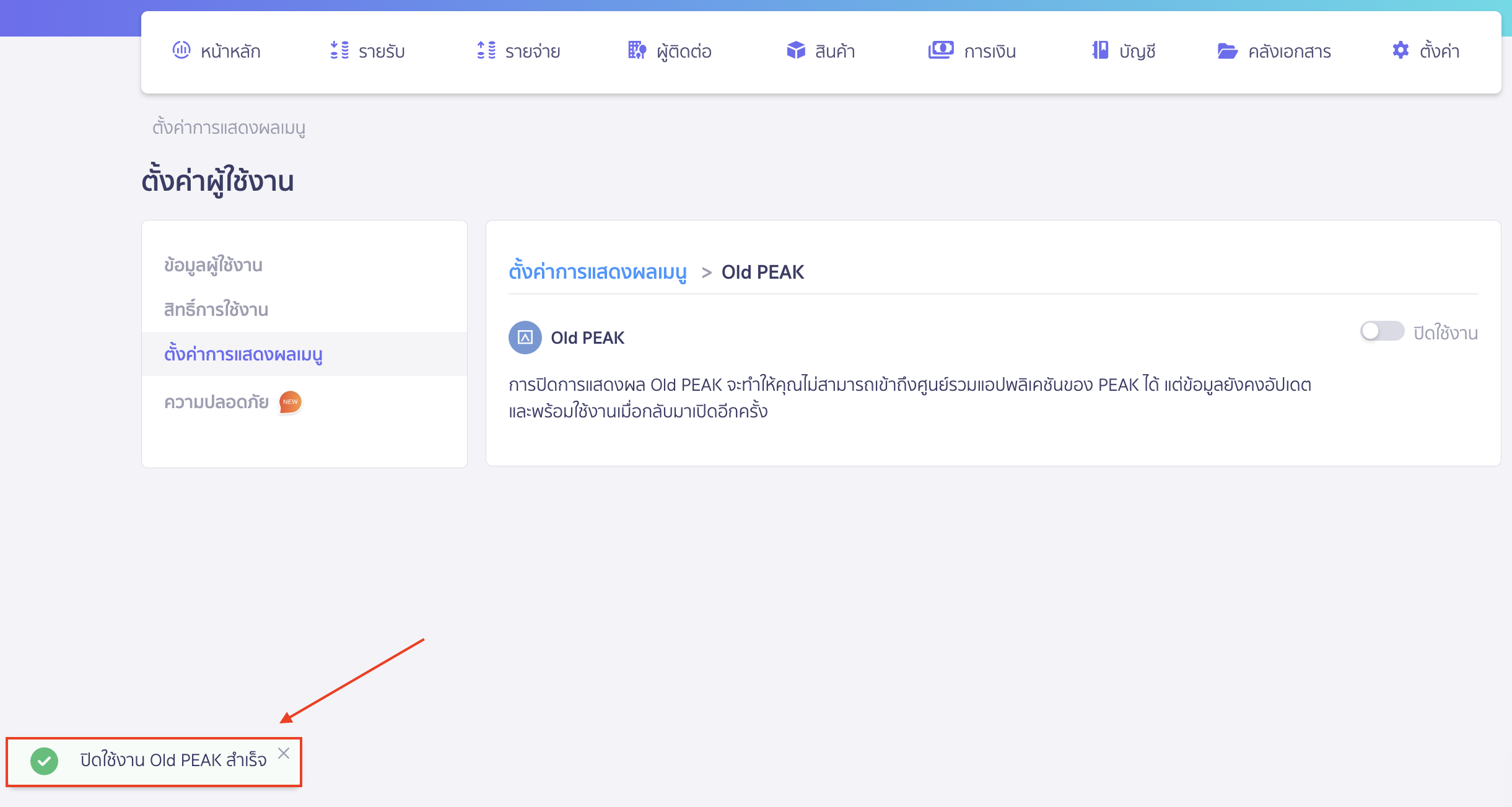Image resolution: width=1512 pixels, height=807 pixels.
Task: Click the home dashboard icon
Action: [x=181, y=50]
